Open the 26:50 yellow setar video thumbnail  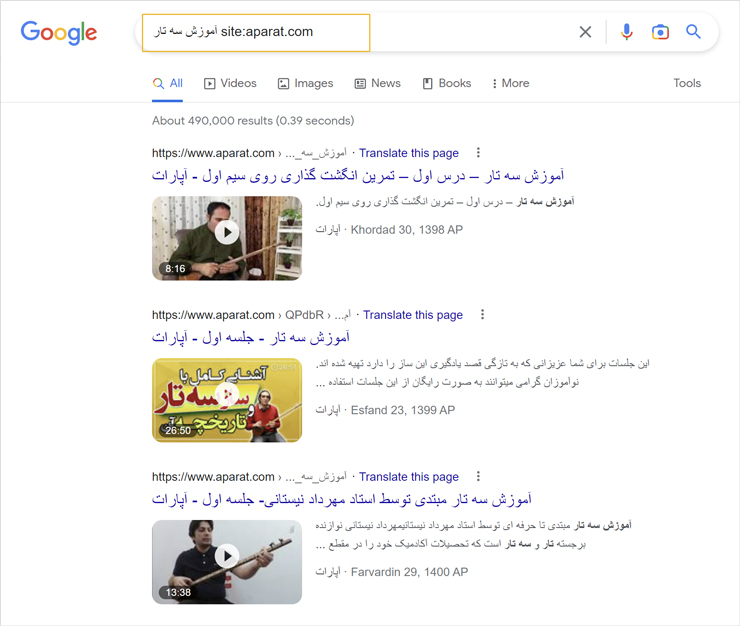click(x=227, y=400)
